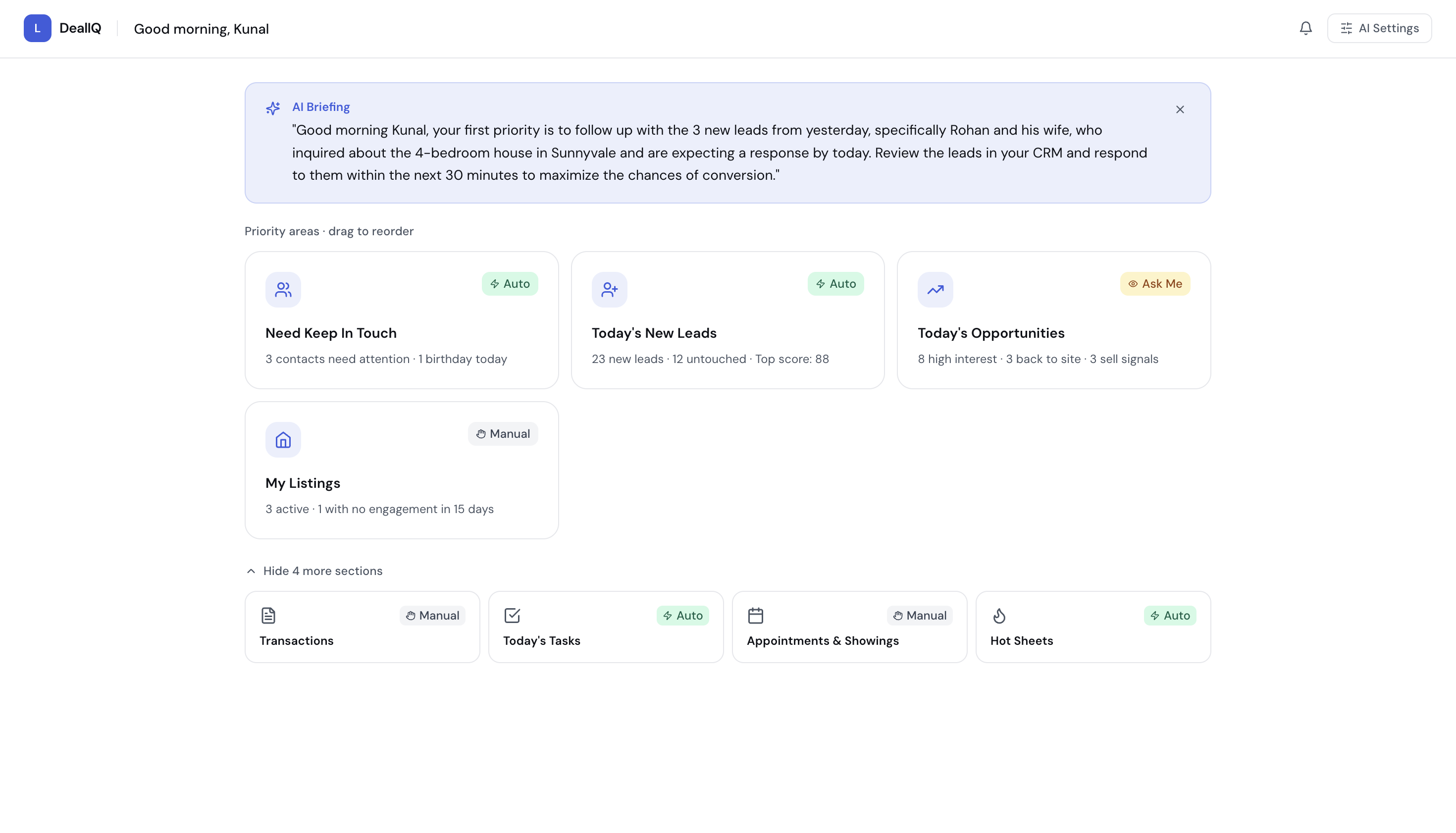This screenshot has height=833, width=1456.
Task: Click the Appointments & Showings calendar icon
Action: click(756, 616)
